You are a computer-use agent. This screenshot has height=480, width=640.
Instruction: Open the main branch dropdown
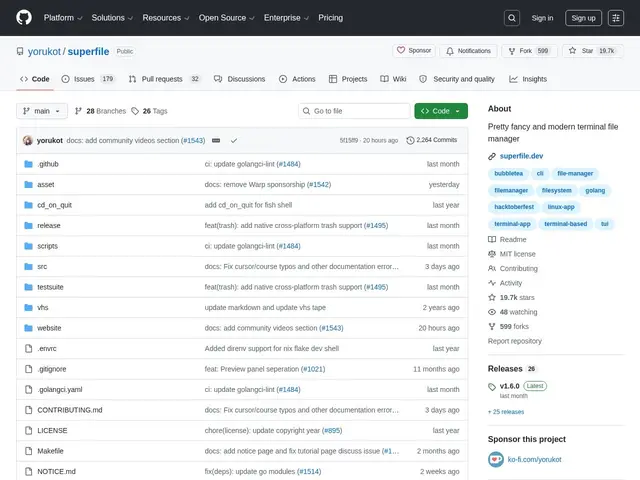42,111
